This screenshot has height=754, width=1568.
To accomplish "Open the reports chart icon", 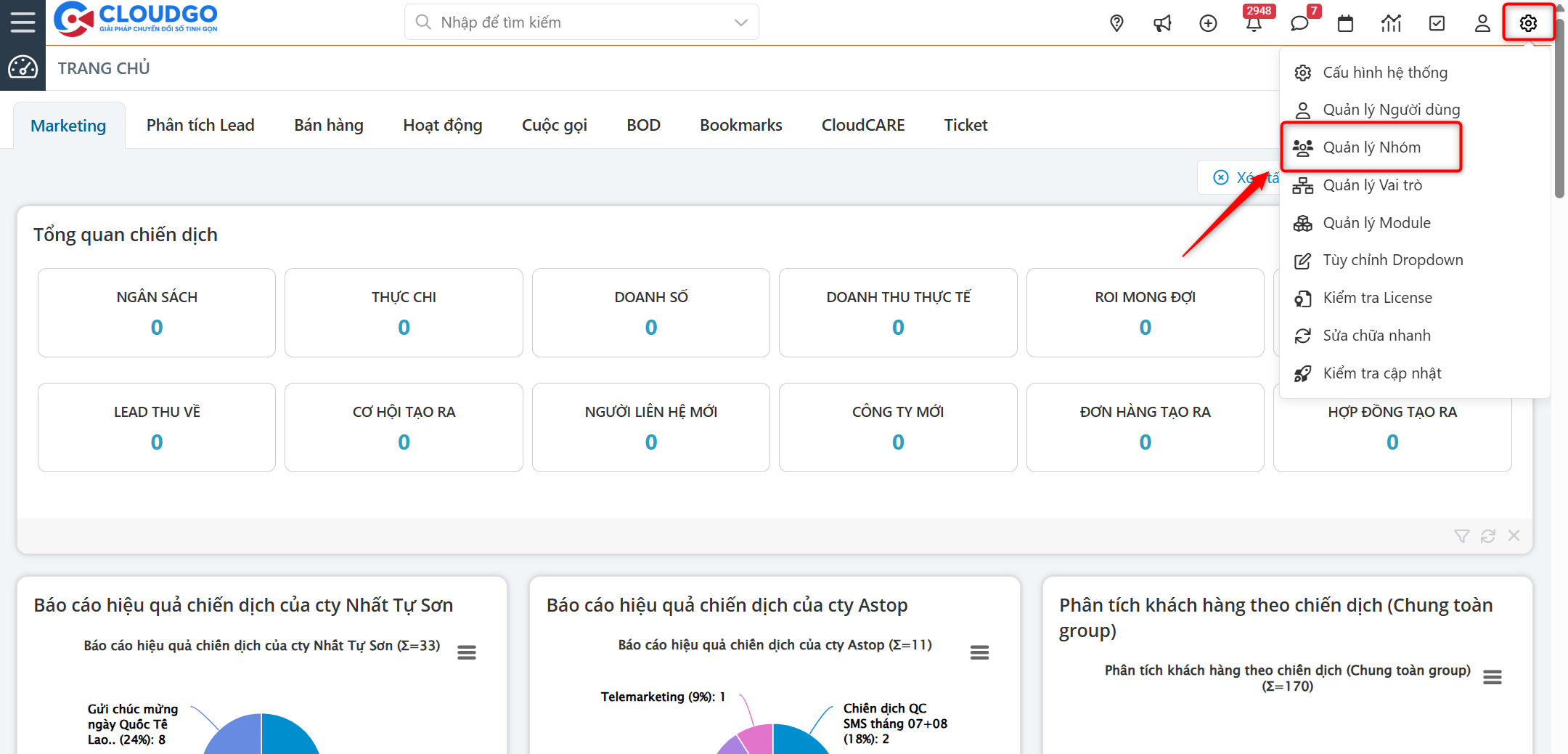I will click(x=1391, y=23).
